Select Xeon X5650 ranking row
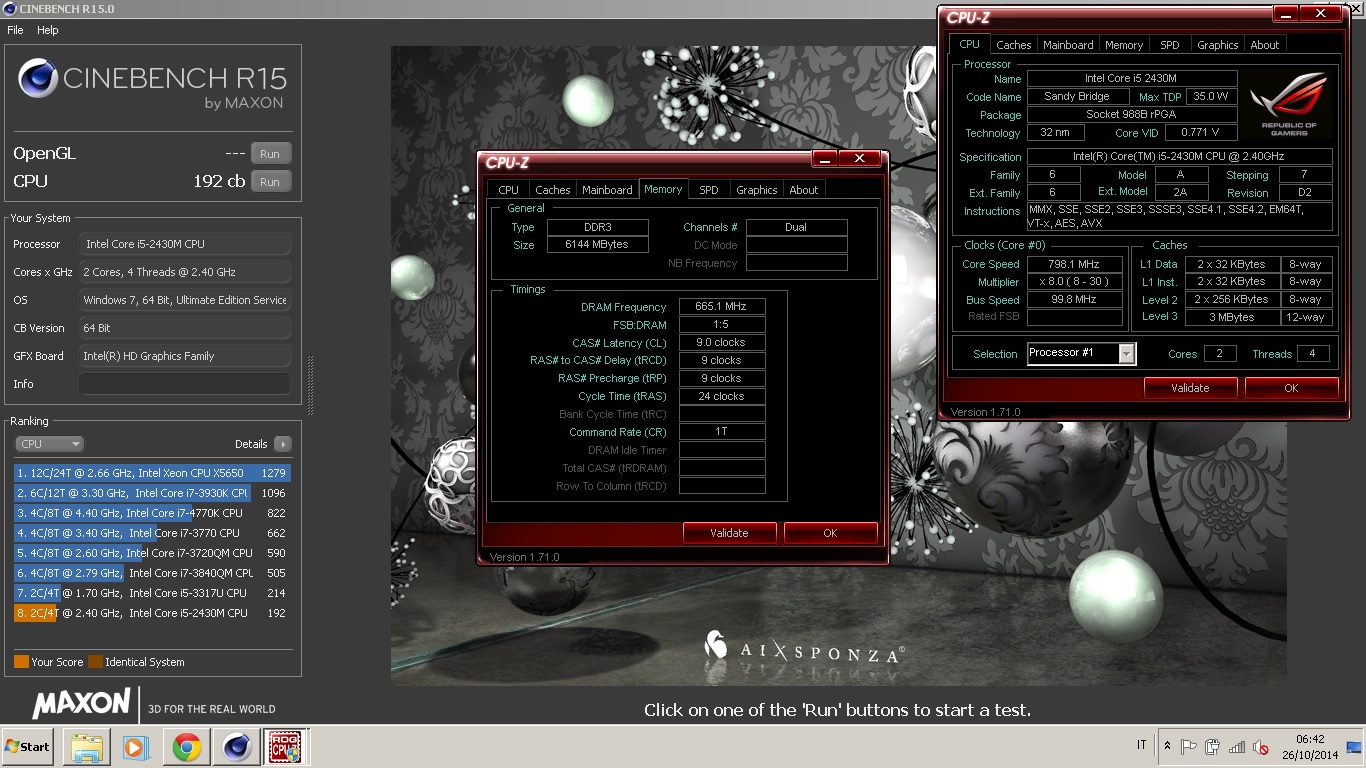The height and width of the screenshot is (768, 1366). [x=152, y=473]
